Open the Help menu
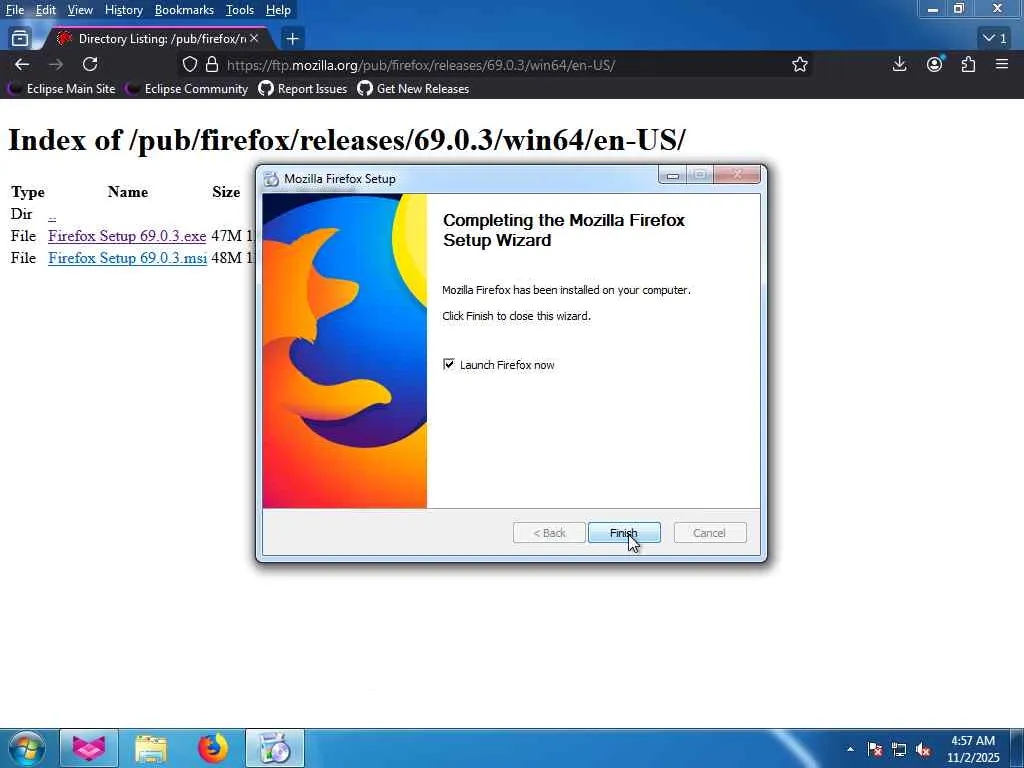1024x768 pixels. coord(278,10)
